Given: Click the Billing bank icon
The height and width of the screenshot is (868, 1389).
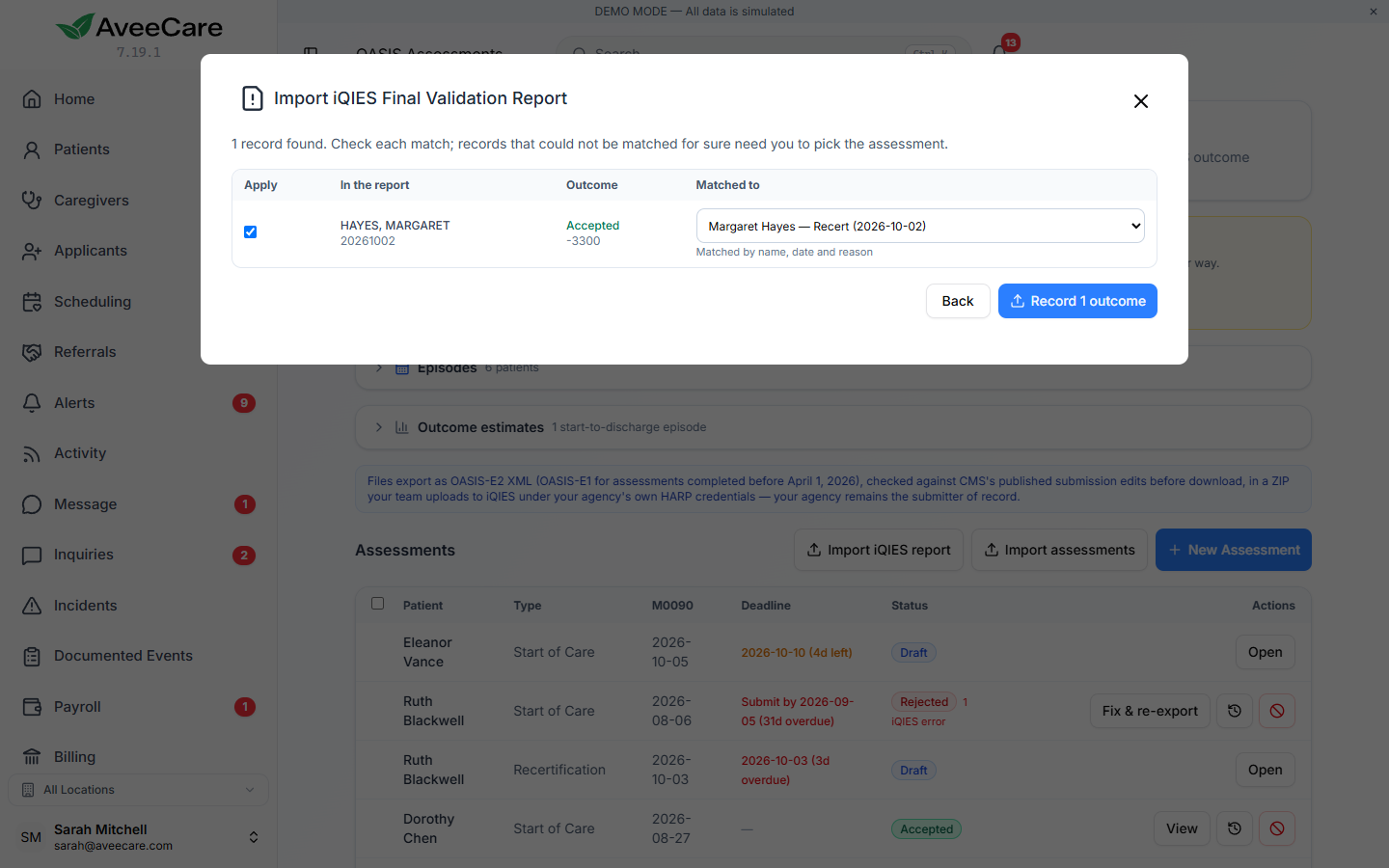Looking at the screenshot, I should (32, 757).
